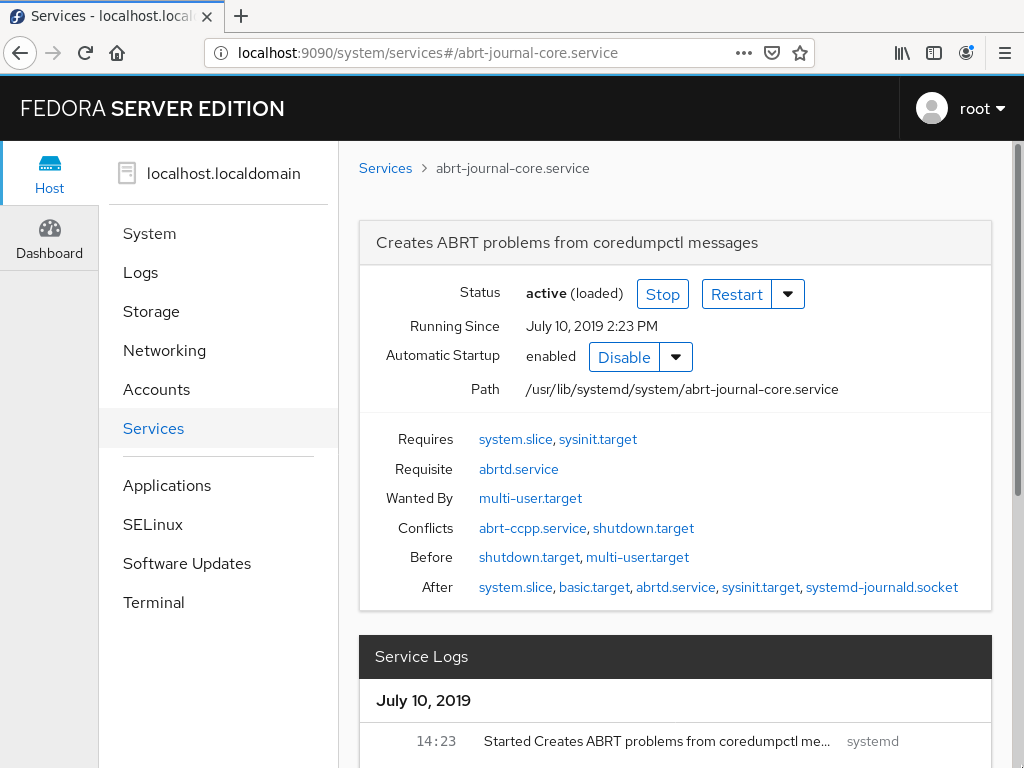Viewport: 1024px width, 768px height.
Task: Open Networking in the sidebar
Action: 165,351
